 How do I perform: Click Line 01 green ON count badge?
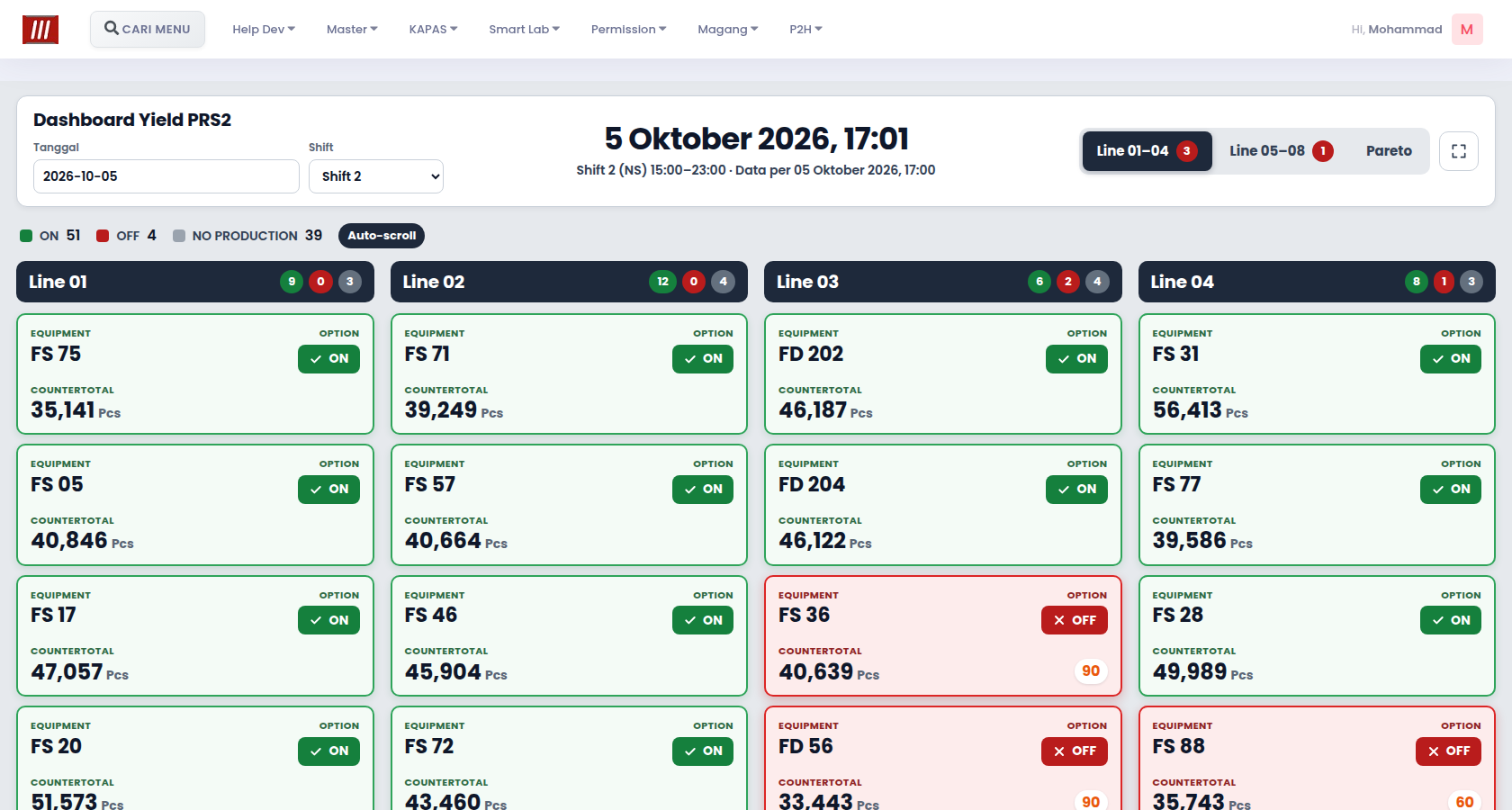point(292,282)
